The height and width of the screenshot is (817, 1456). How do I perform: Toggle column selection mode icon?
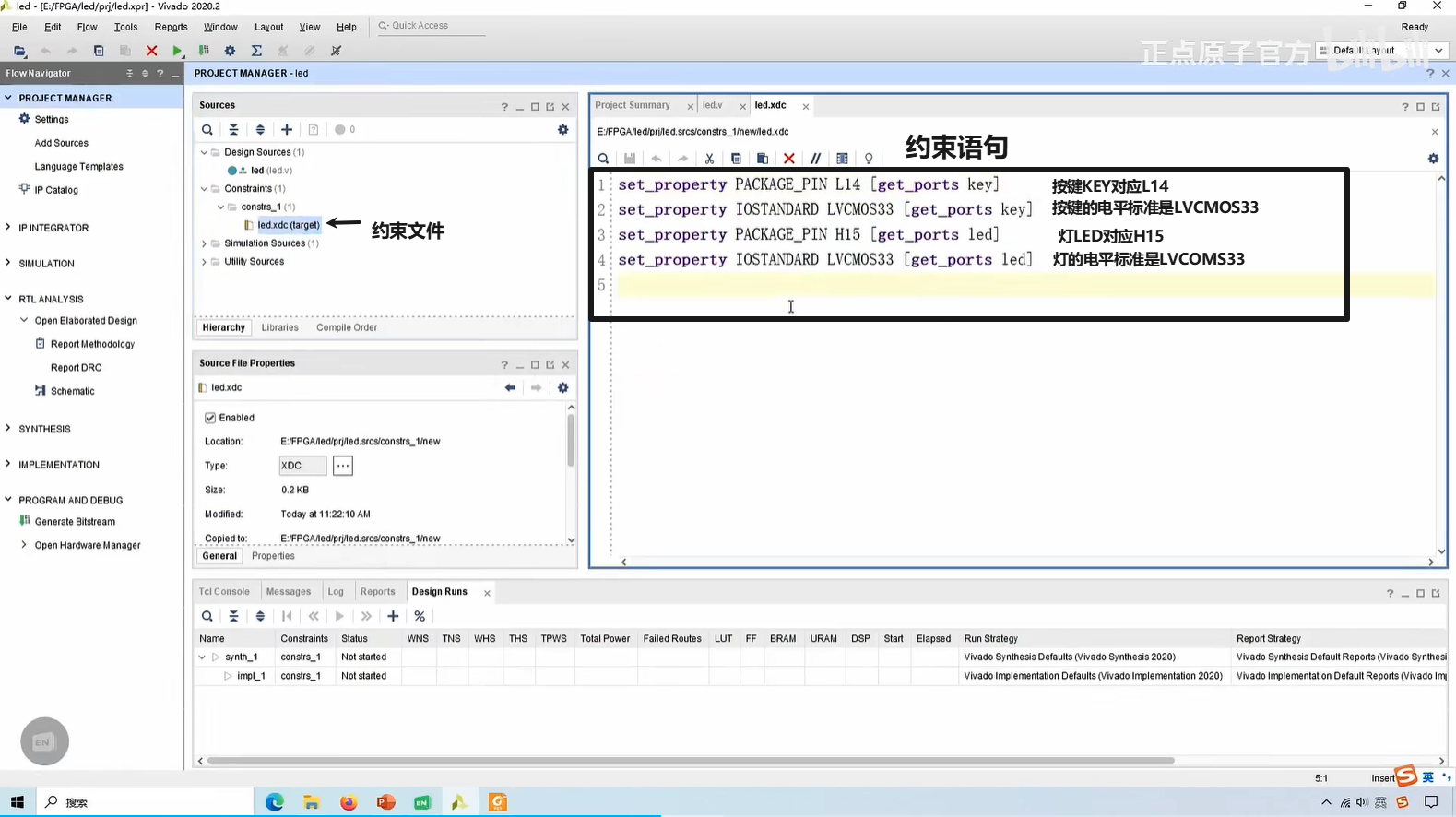[x=842, y=159]
